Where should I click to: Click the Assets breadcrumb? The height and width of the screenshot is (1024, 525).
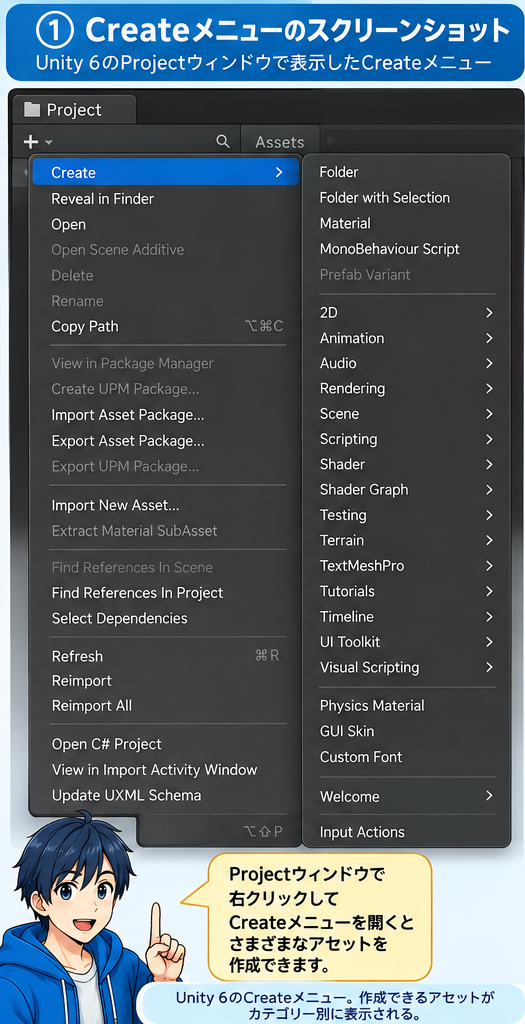click(x=279, y=142)
